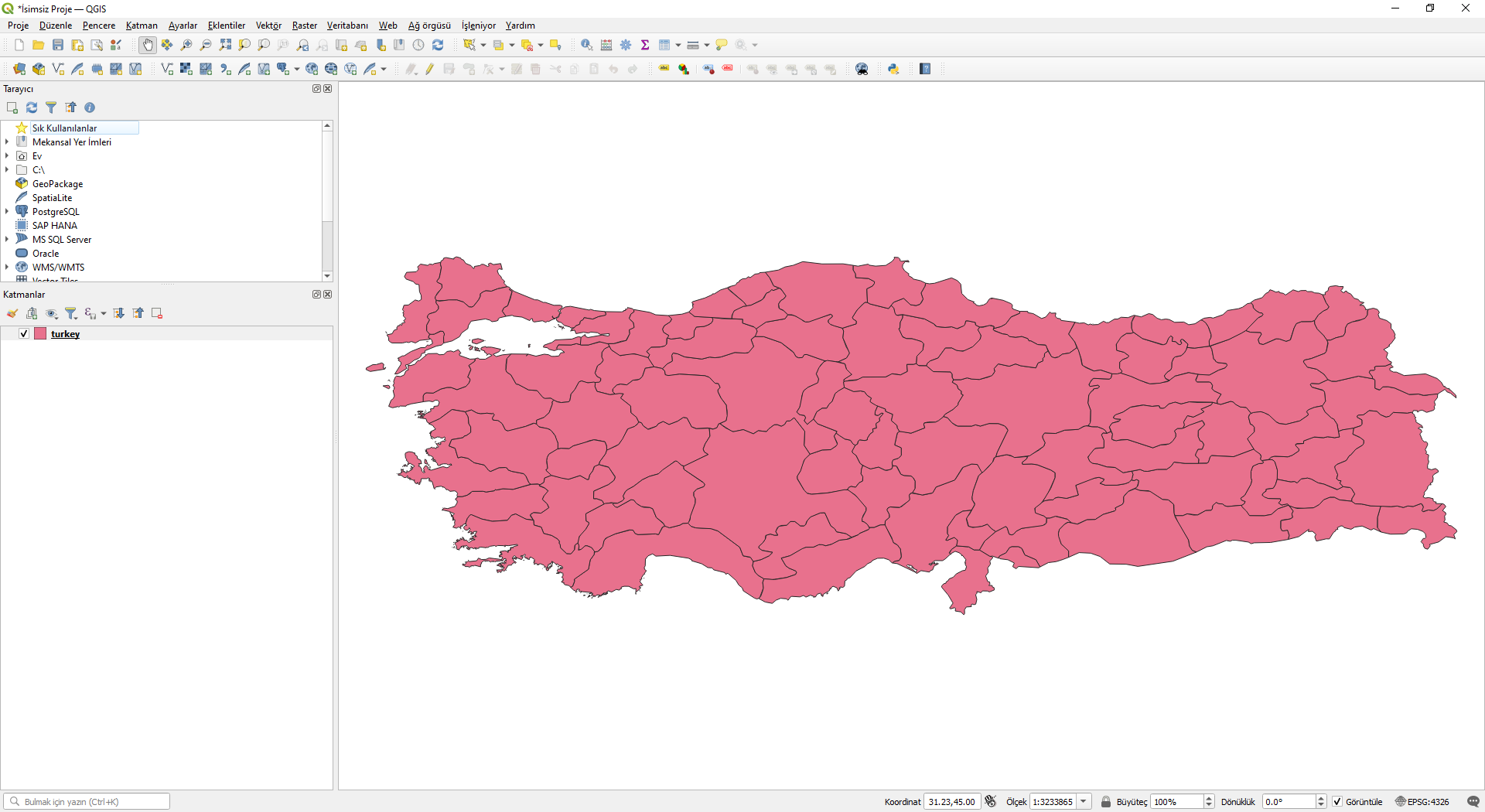Open Layer Styling panel brush icon

pyautogui.click(x=12, y=313)
